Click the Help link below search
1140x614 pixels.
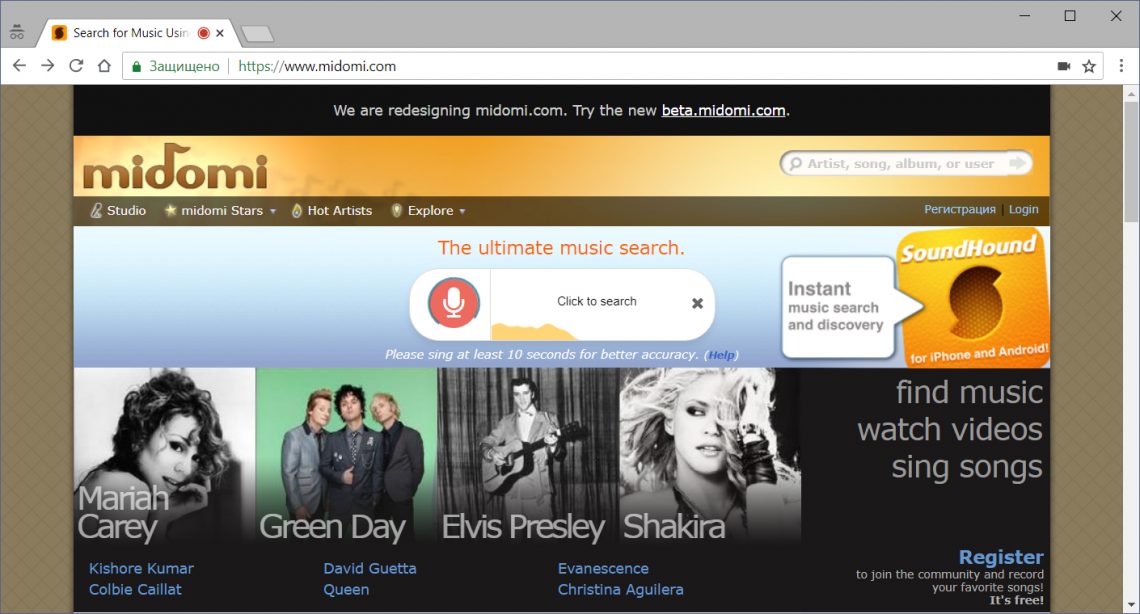coord(721,355)
